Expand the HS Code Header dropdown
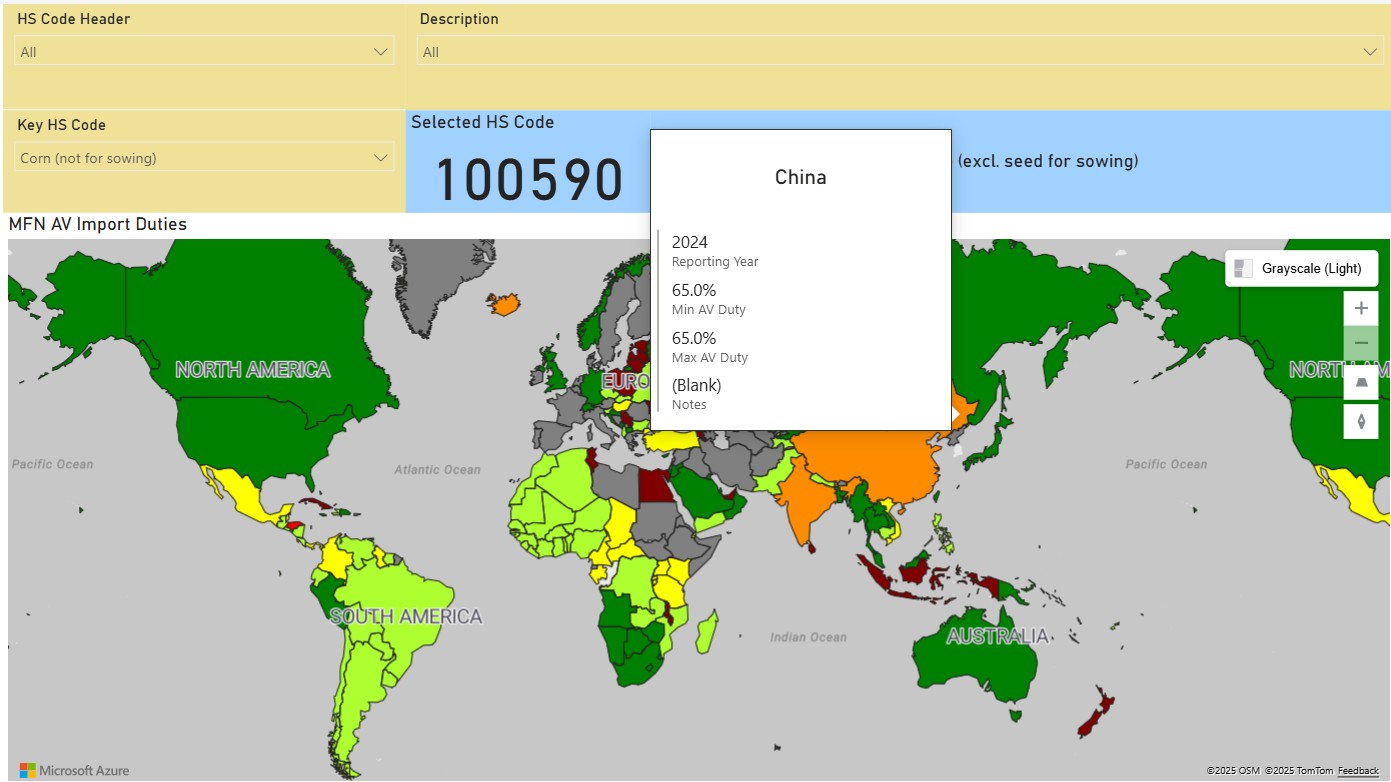The width and height of the screenshot is (1391, 782). (x=380, y=52)
